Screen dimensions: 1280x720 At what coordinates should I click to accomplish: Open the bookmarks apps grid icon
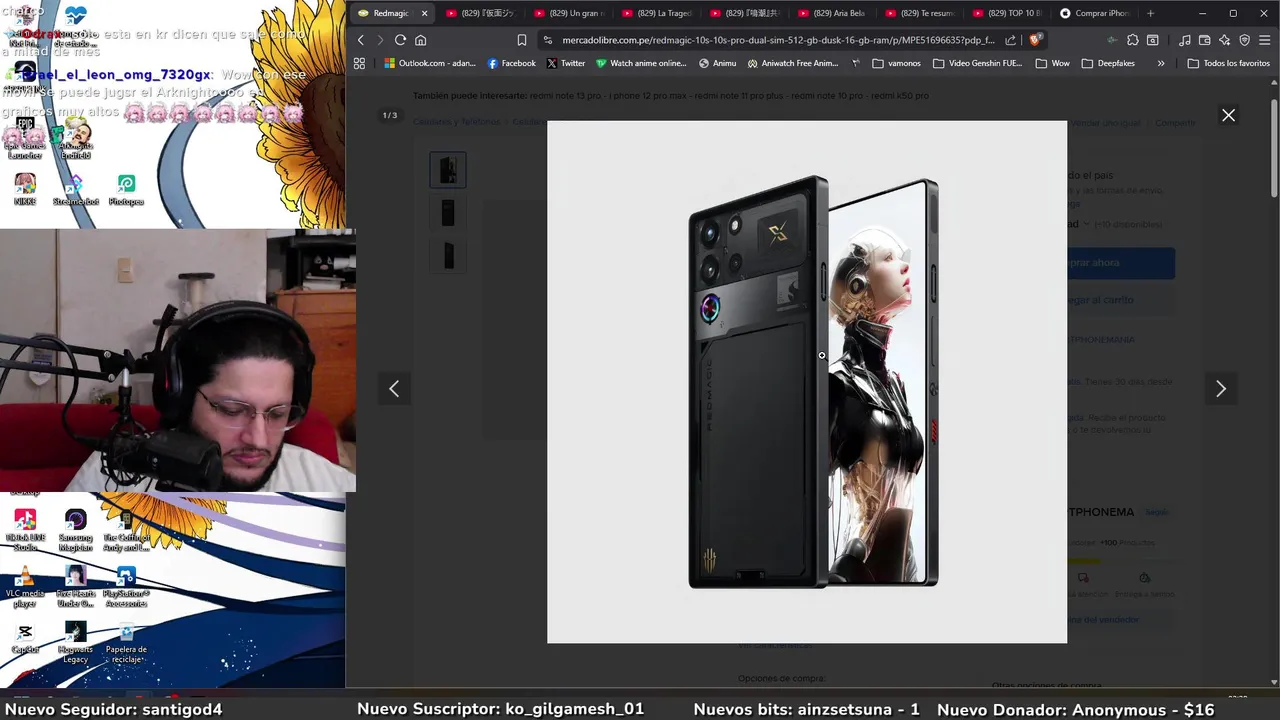[359, 63]
